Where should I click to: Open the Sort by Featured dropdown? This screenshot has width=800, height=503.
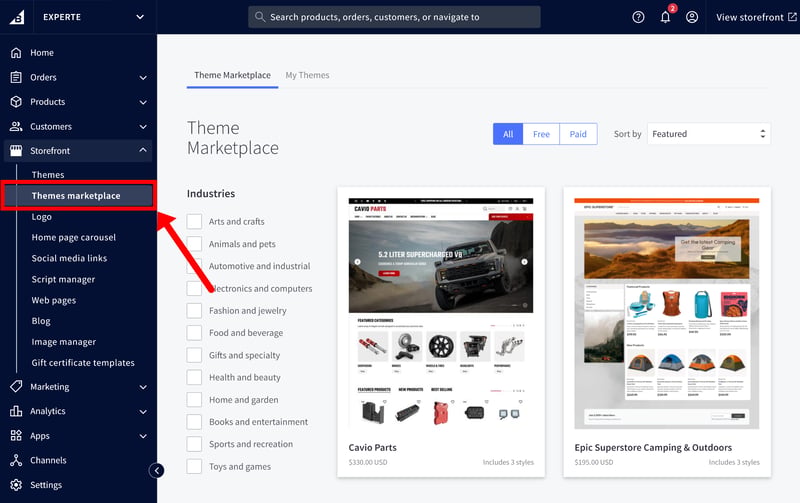pos(709,134)
